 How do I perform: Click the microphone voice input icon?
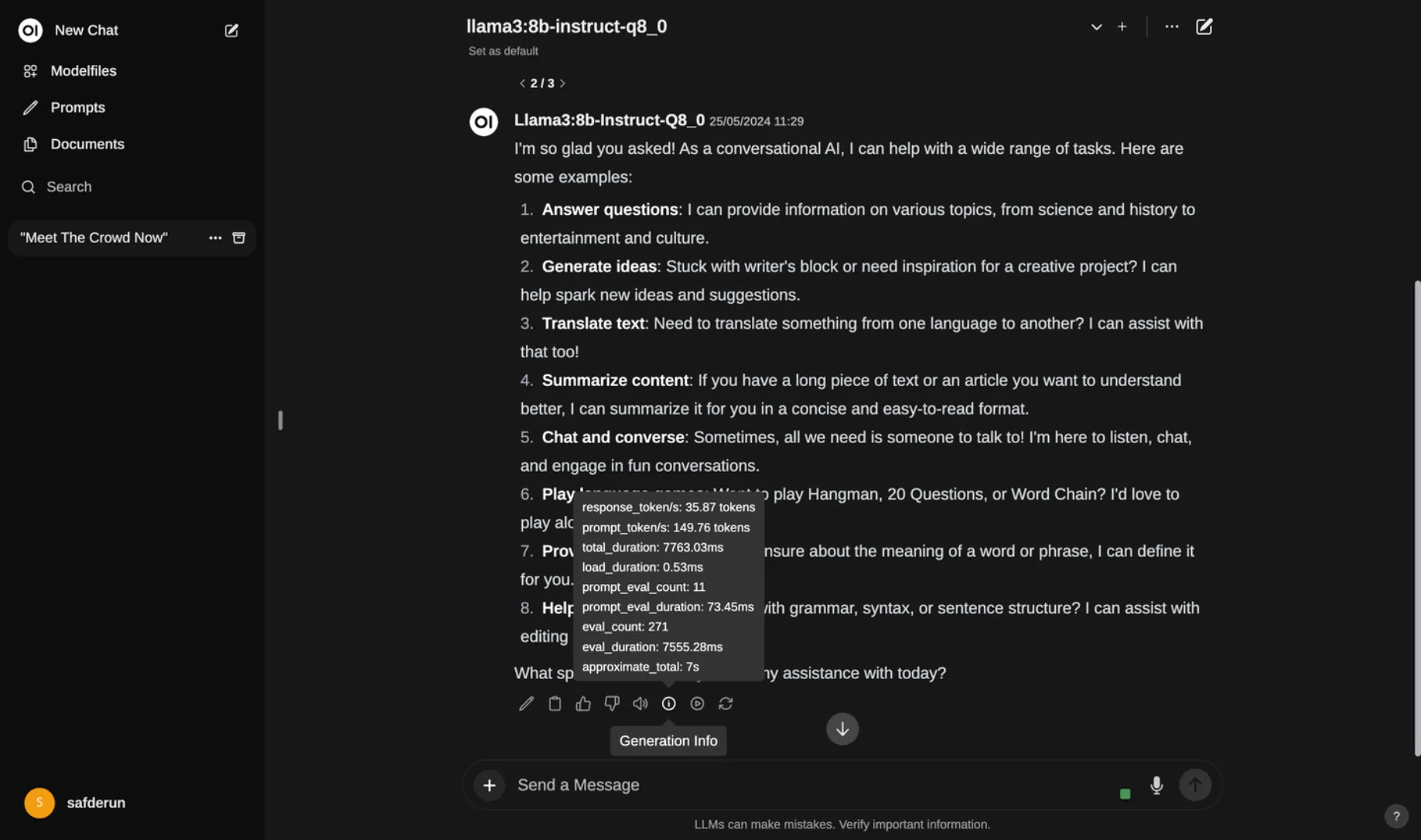pyautogui.click(x=1156, y=785)
